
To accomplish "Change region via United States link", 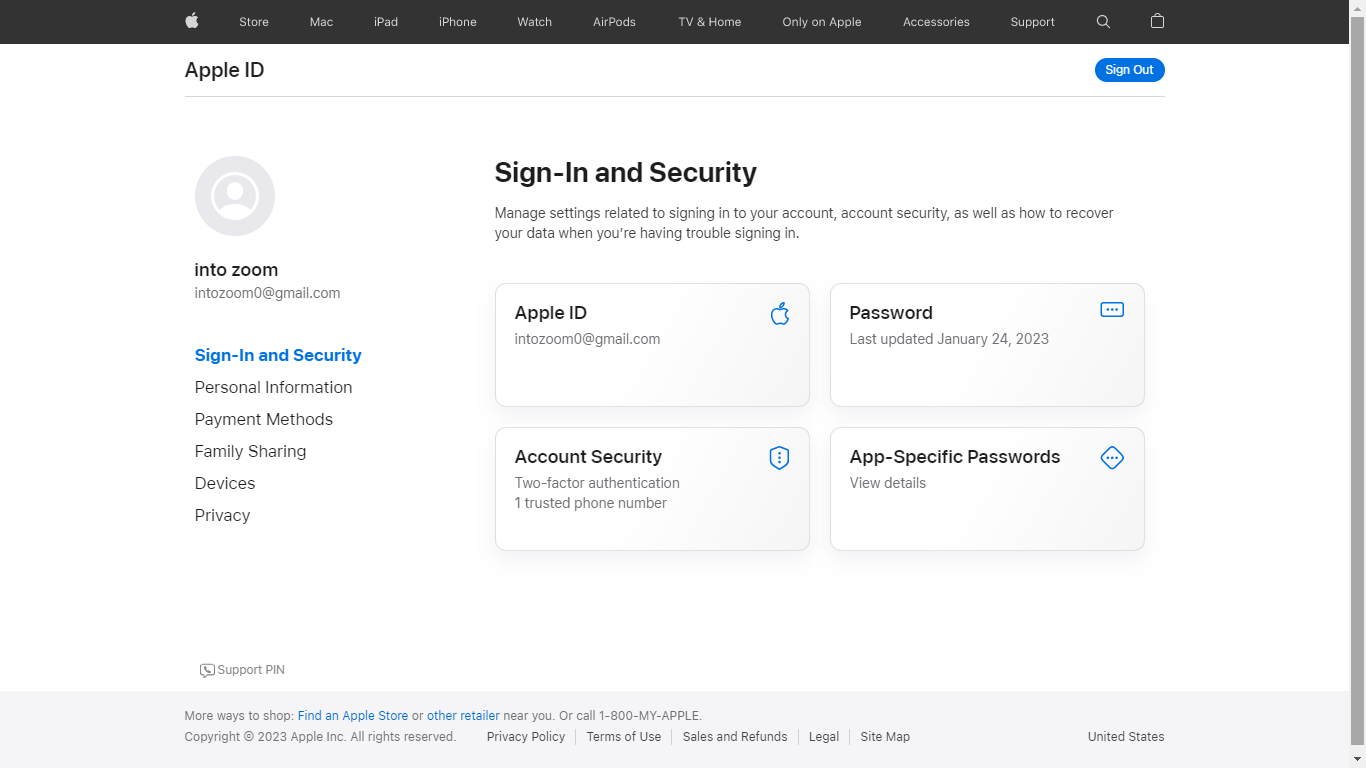I will tap(1126, 737).
